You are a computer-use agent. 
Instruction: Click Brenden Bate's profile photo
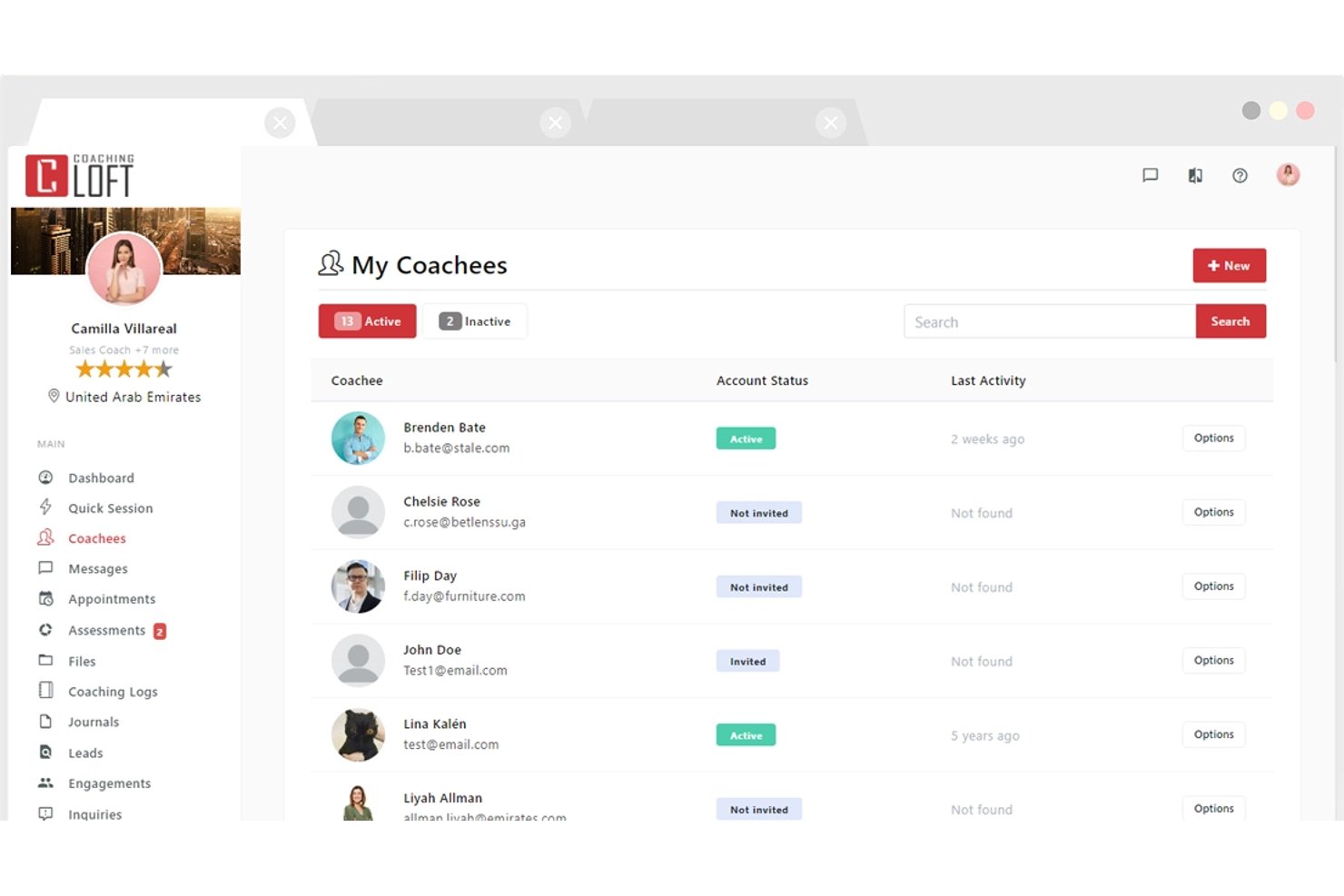358,438
